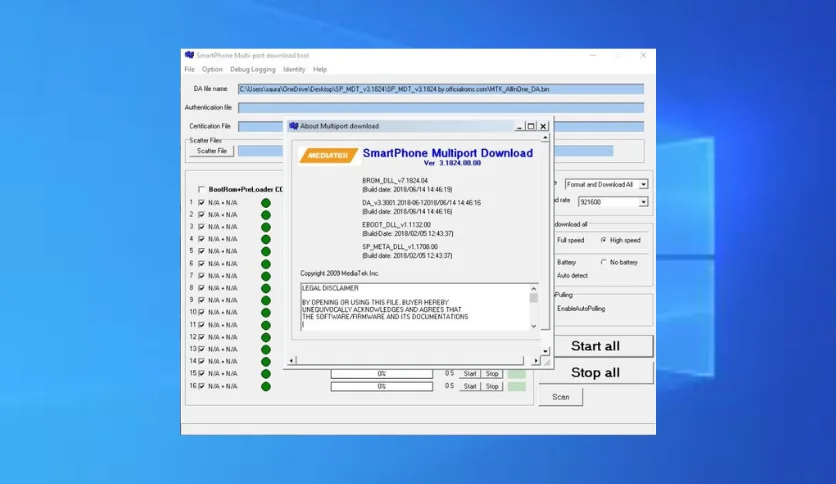This screenshot has height=484, width=836.
Task: Close the About Multiport download dialog
Action: tap(543, 126)
